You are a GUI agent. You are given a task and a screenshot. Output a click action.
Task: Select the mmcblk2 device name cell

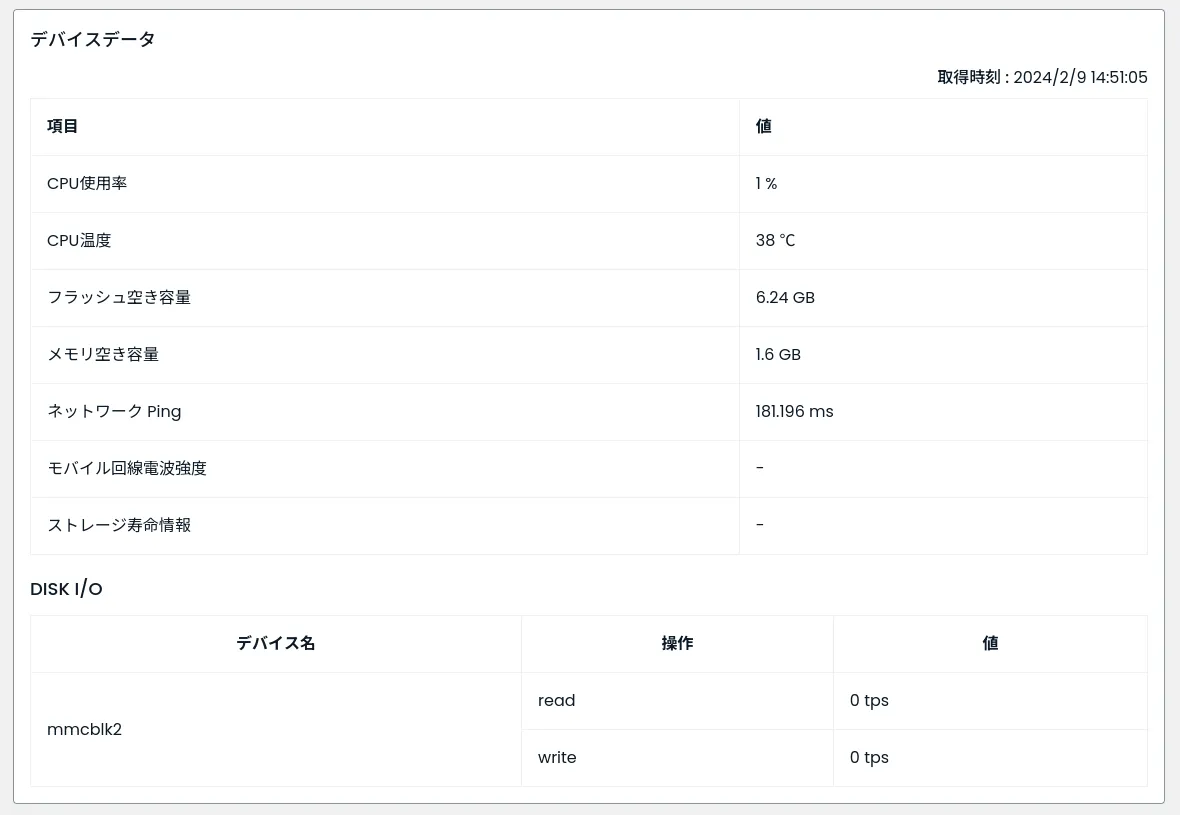point(84,729)
